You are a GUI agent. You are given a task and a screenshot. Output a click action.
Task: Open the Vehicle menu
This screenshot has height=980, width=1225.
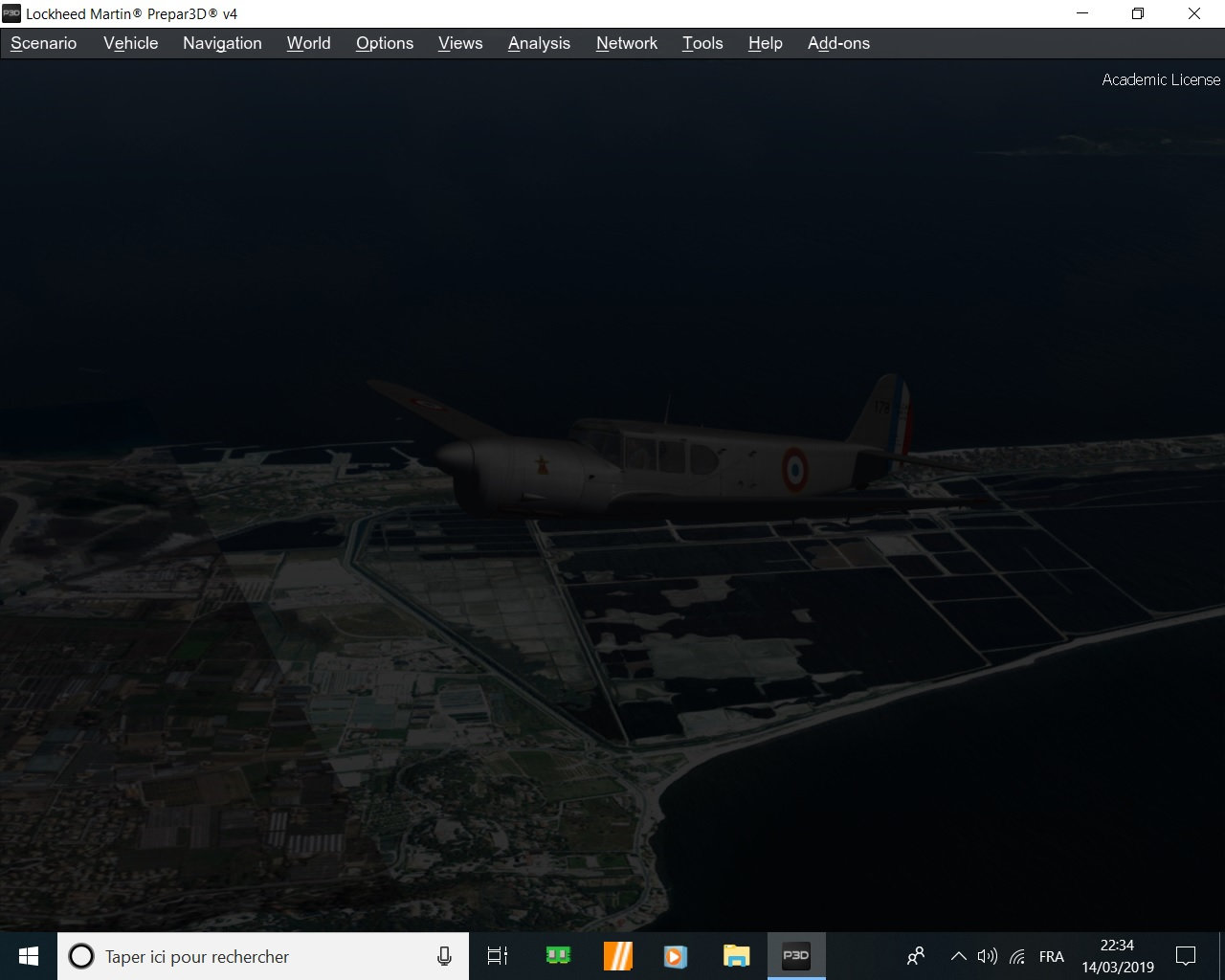point(130,43)
